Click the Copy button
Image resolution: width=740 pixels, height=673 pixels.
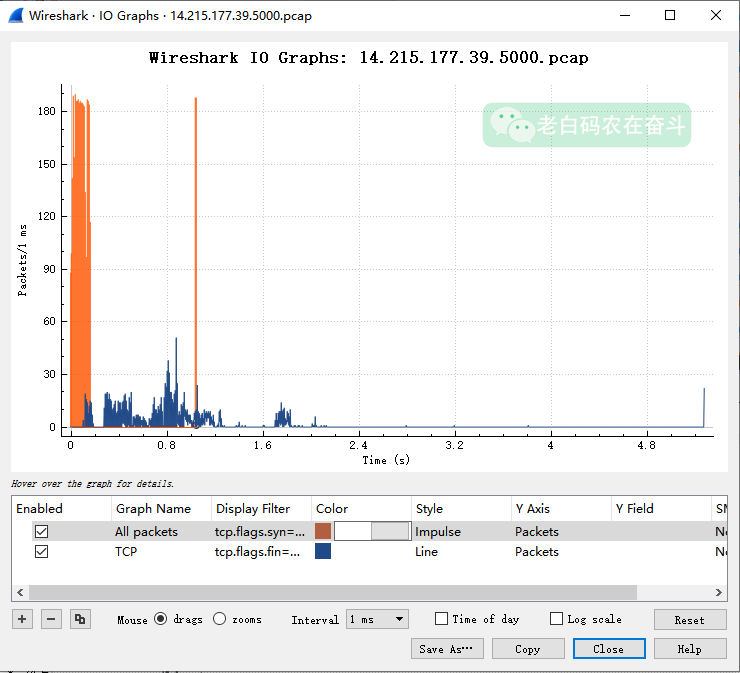click(x=528, y=649)
